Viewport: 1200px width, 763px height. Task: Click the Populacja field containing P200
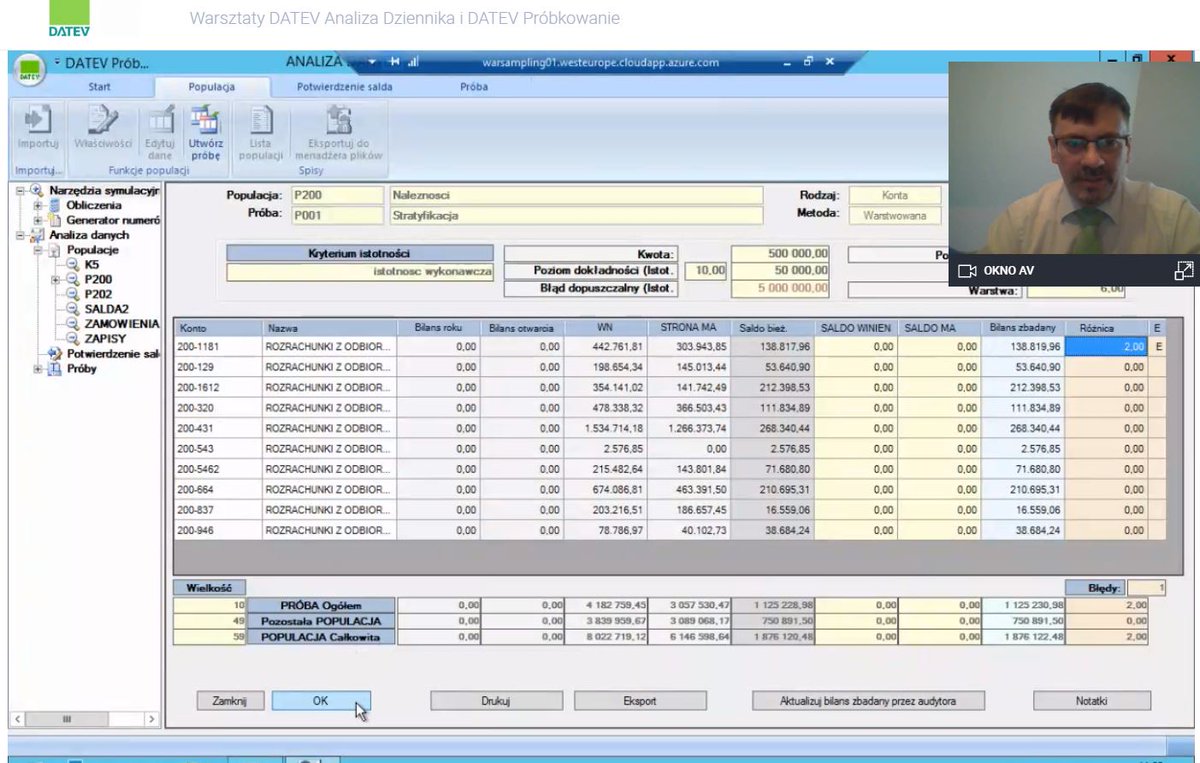click(x=336, y=196)
